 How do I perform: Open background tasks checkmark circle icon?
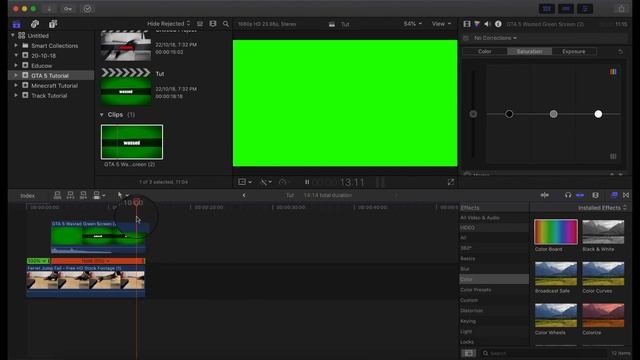(x=87, y=9)
